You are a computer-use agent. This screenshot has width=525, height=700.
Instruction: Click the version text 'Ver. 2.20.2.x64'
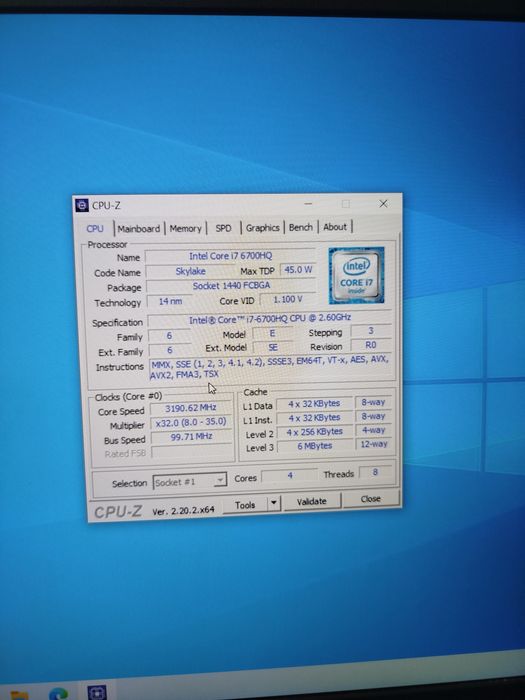183,510
